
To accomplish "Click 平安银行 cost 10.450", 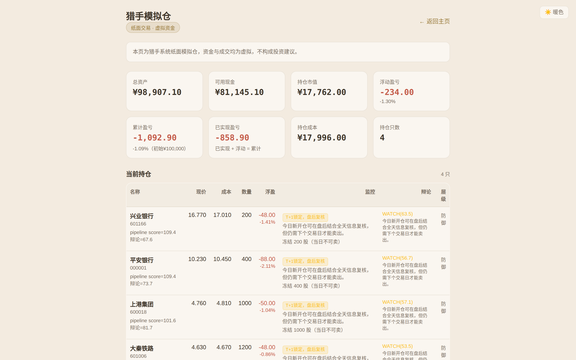I will pyautogui.click(x=222, y=259).
